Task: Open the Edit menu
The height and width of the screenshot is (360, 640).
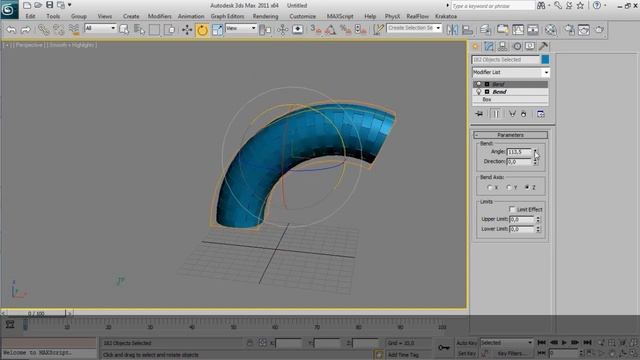Action: click(30, 16)
